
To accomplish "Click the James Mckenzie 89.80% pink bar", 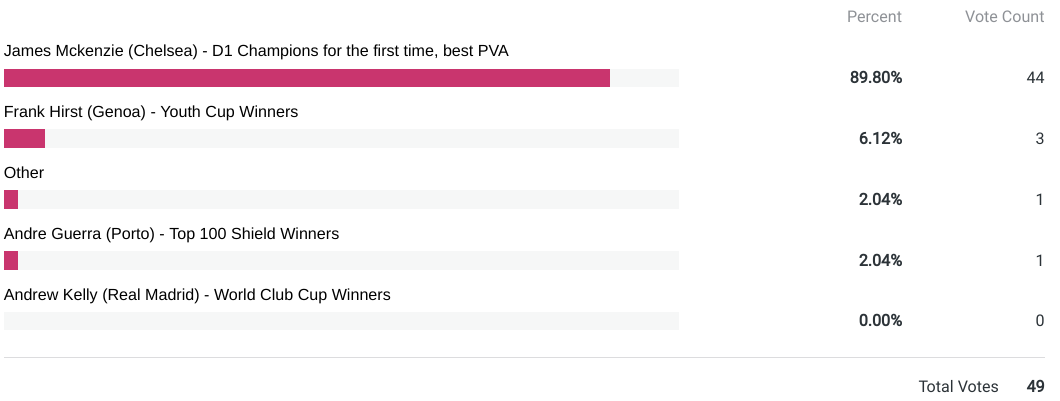I will pos(307,78).
